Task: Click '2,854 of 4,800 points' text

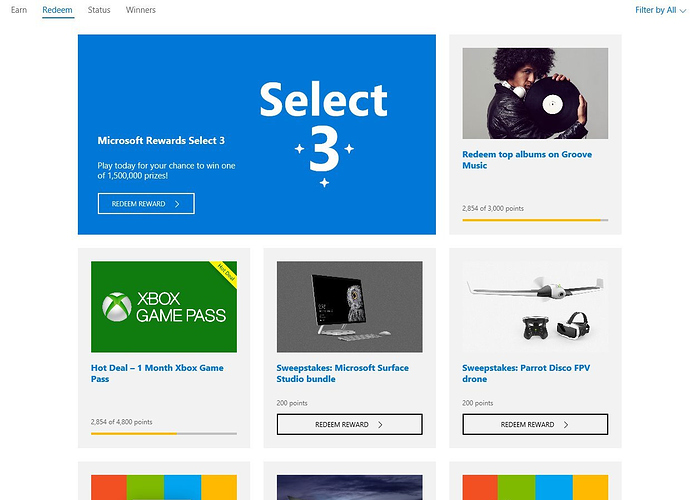Action: point(121,422)
